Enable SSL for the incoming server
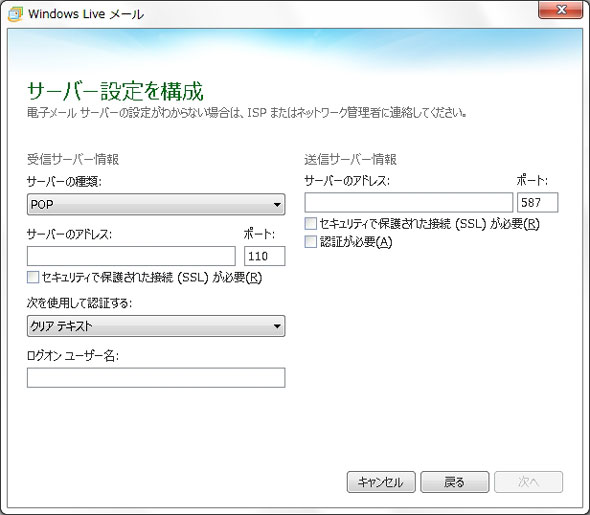 [33, 277]
